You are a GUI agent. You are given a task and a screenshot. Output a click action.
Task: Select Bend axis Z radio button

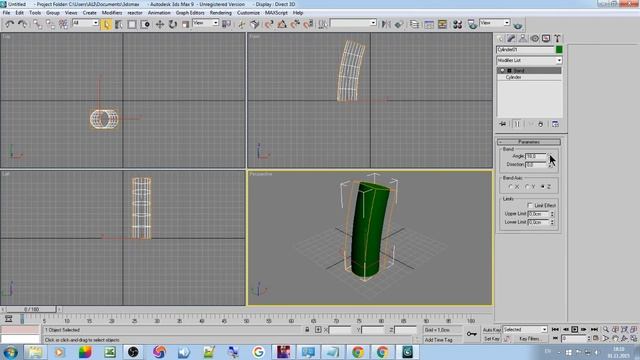coord(543,187)
